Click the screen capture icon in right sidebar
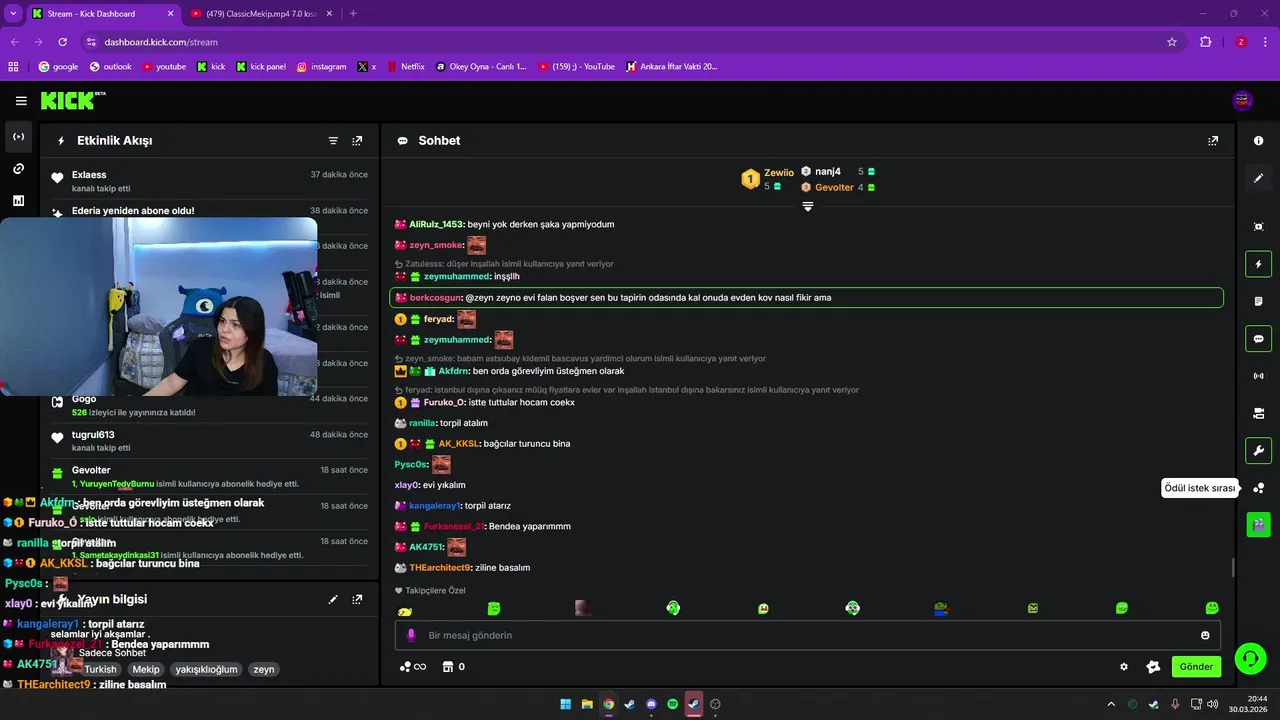1280x720 pixels. click(x=1258, y=227)
